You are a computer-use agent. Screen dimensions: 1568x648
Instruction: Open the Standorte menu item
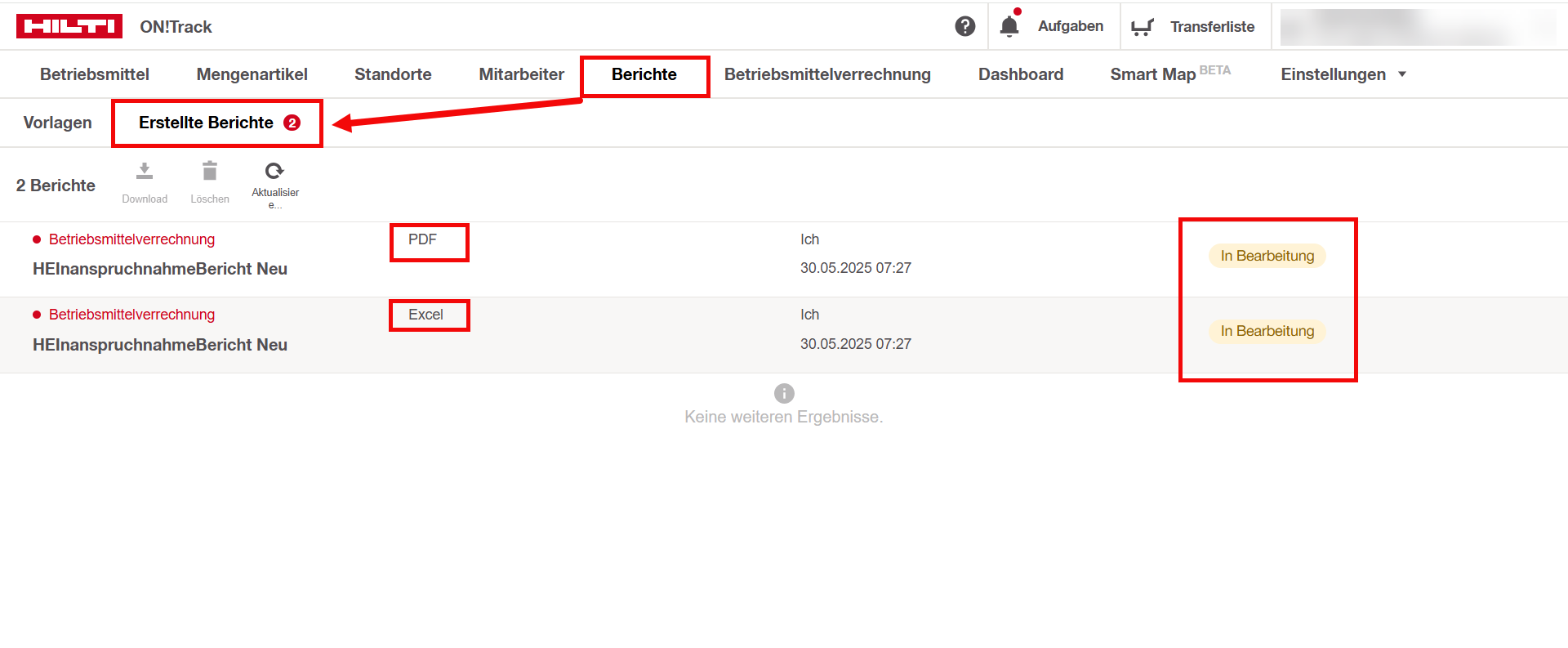(x=393, y=74)
